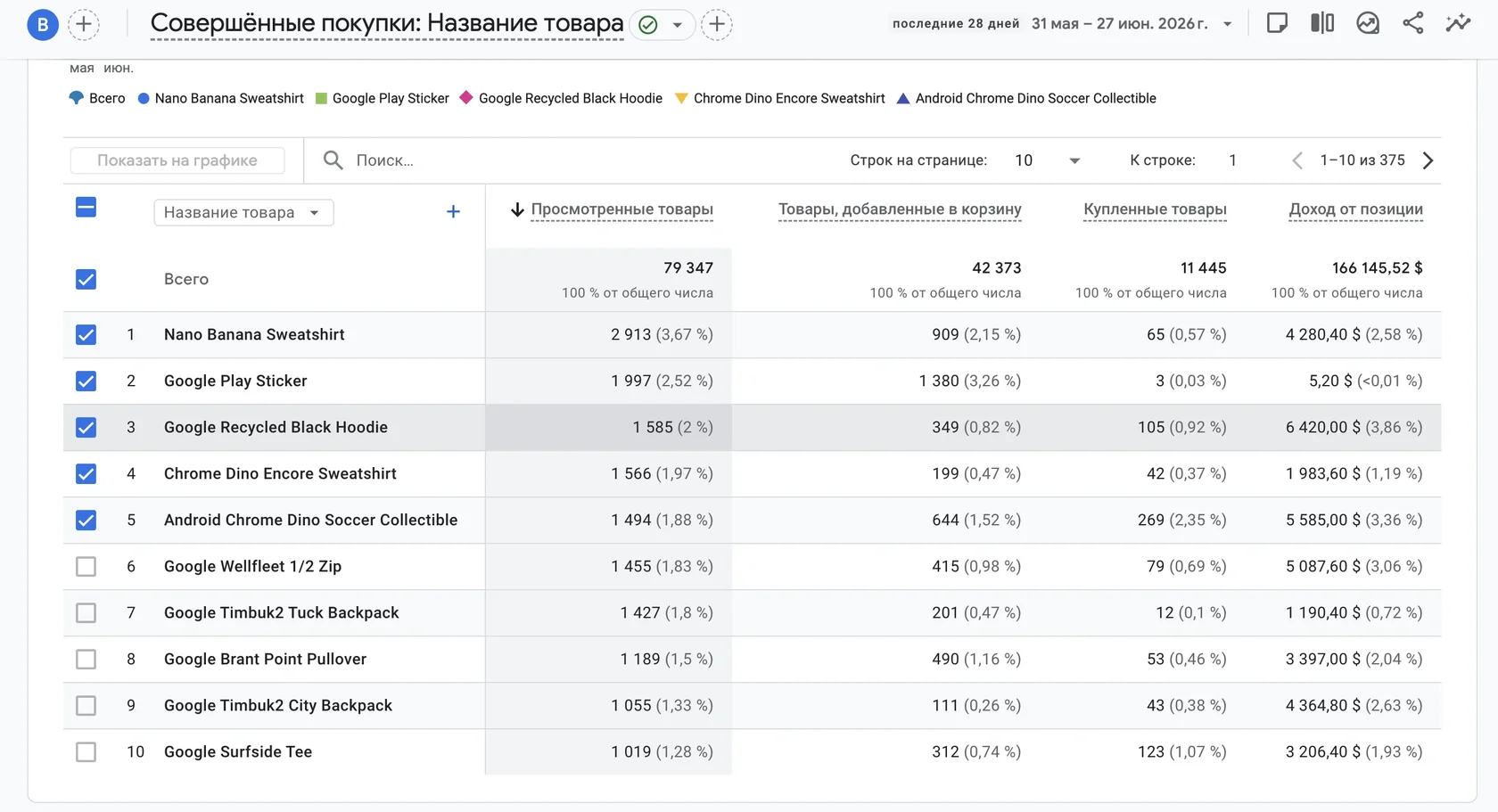Click the customize report chart icon
Viewport: 1498px width, 812px height.
pyautogui.click(x=1368, y=24)
